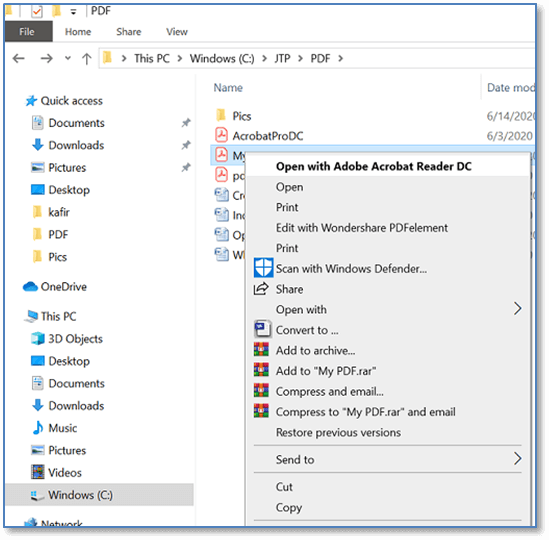Unpin Downloads from Quick access

pos(186,145)
